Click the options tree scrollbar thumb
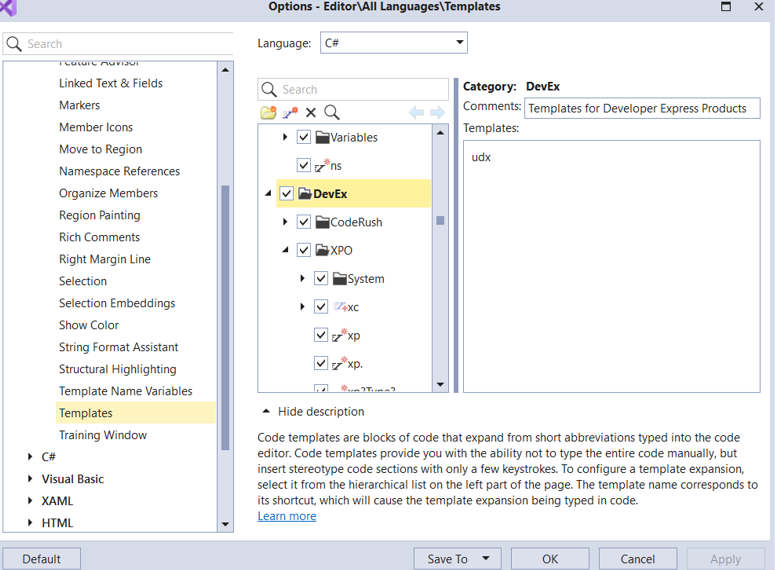775x570 pixels. click(225, 317)
